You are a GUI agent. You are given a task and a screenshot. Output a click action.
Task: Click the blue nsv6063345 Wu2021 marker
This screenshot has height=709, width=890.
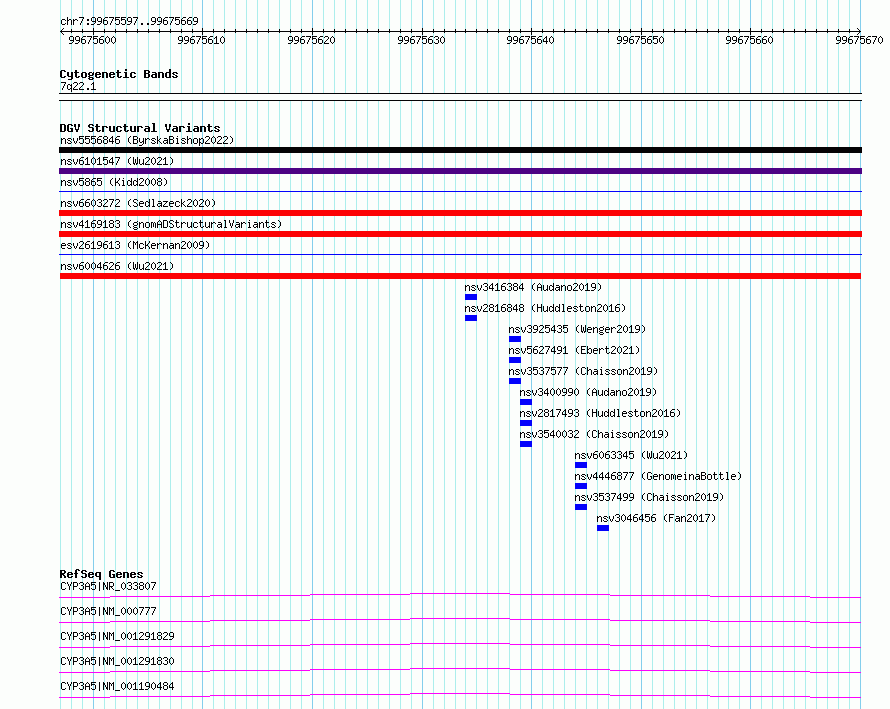581,465
